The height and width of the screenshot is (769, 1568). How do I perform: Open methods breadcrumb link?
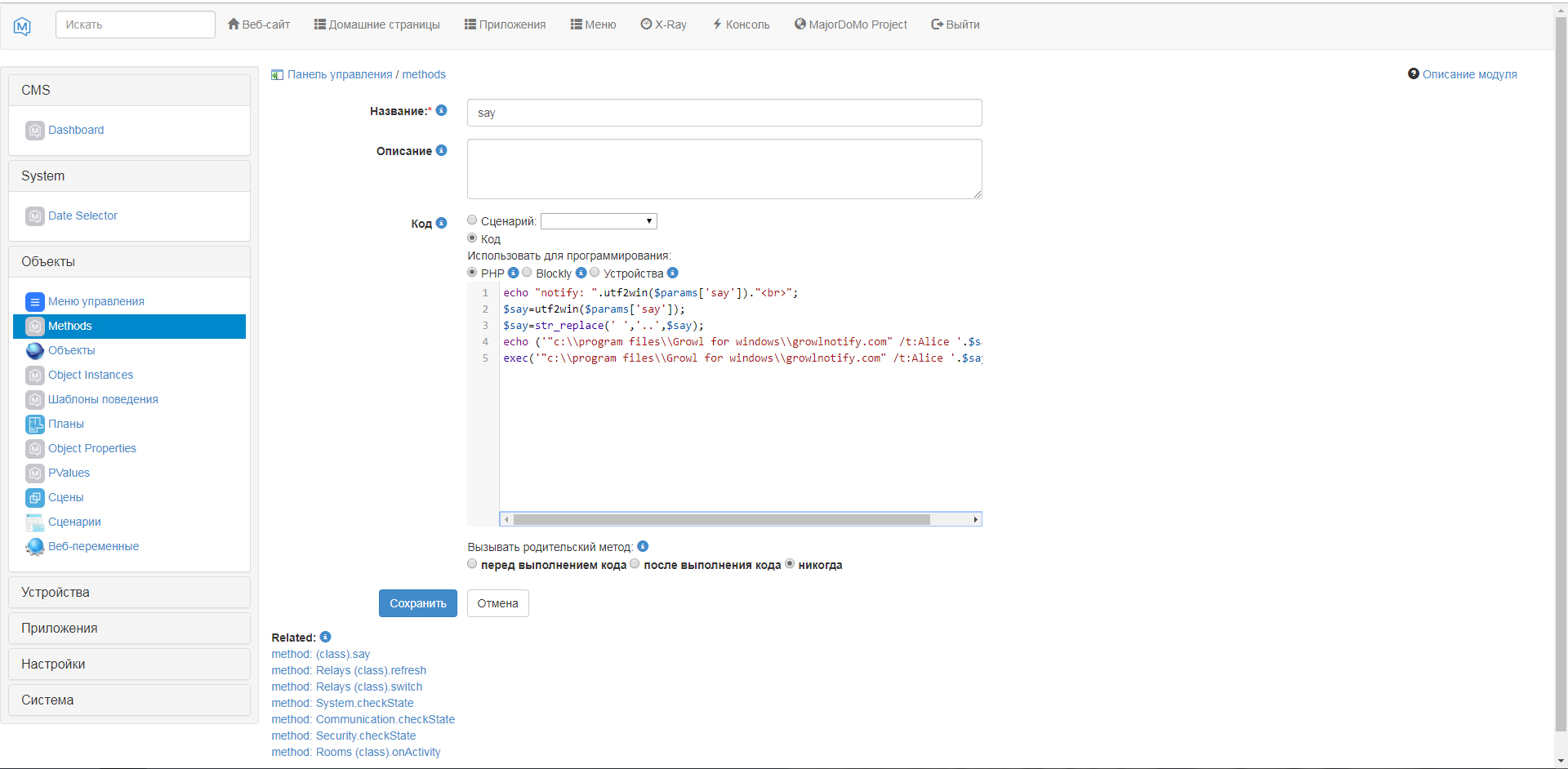[x=424, y=74]
